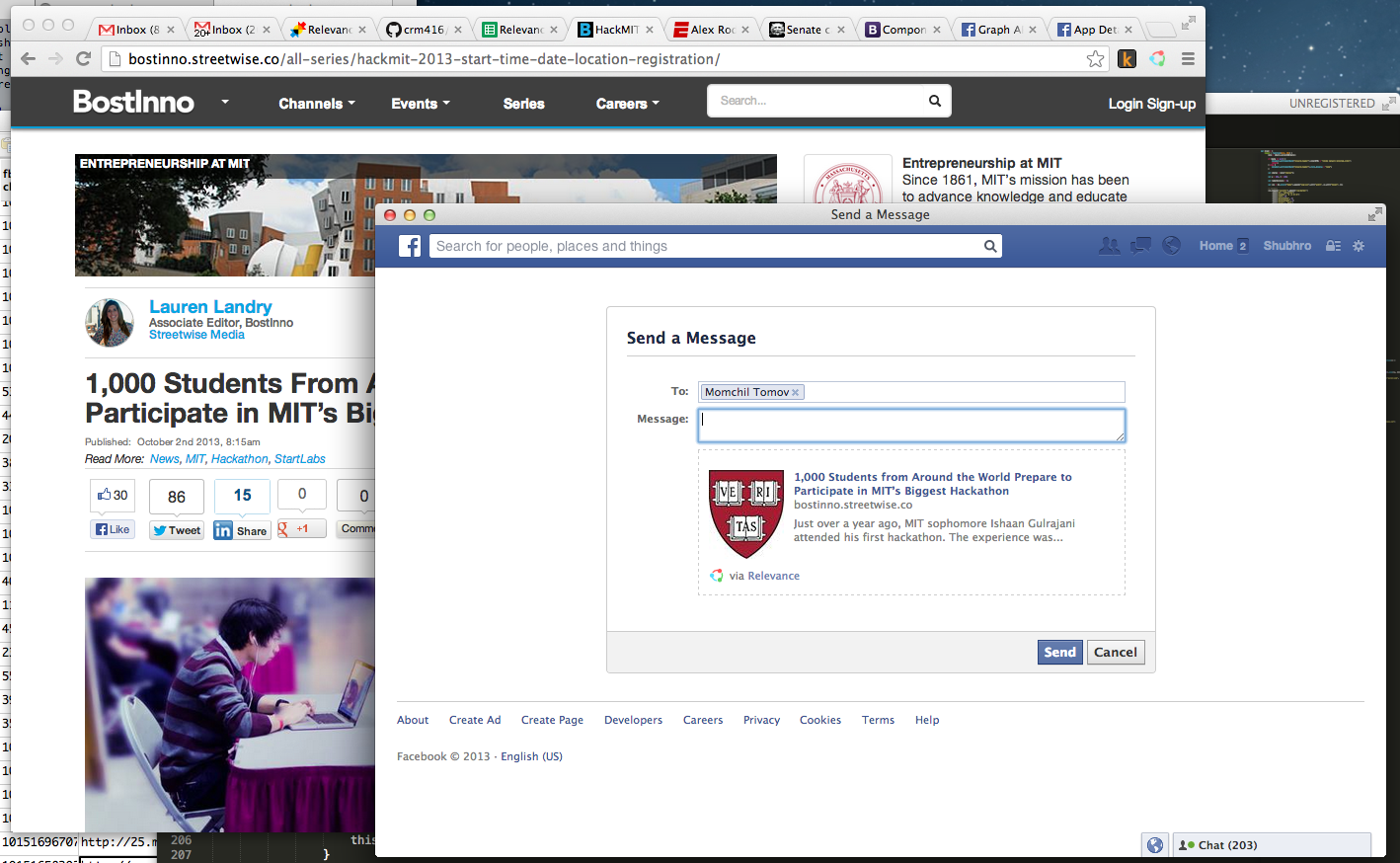Click the Relevance icon in message preview
1400x863 pixels.
pos(717,576)
